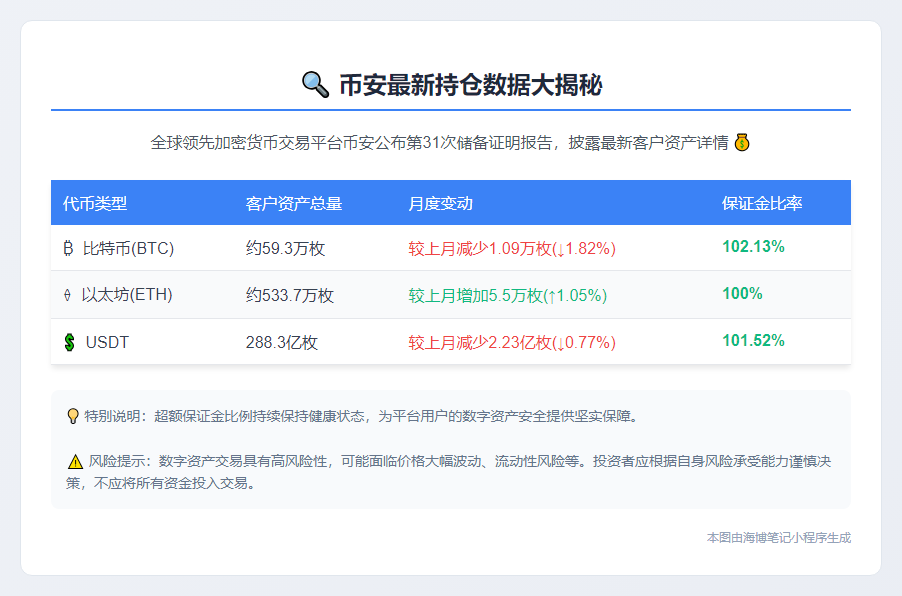Click the light bulb icon beside 特别说明
Viewport: 902px width, 596px height.
[x=72, y=415]
